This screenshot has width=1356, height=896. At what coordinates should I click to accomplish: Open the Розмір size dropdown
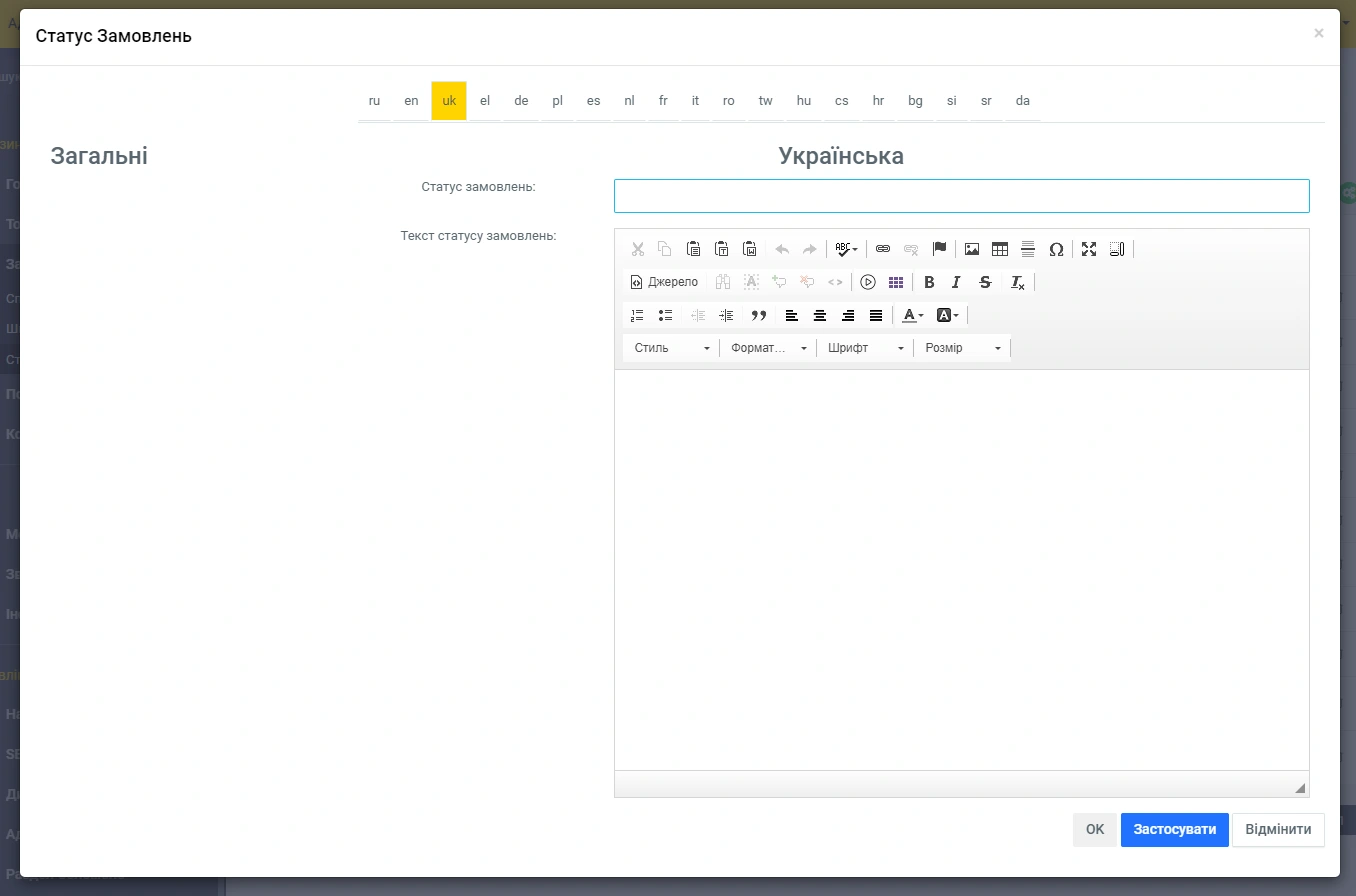tap(962, 348)
